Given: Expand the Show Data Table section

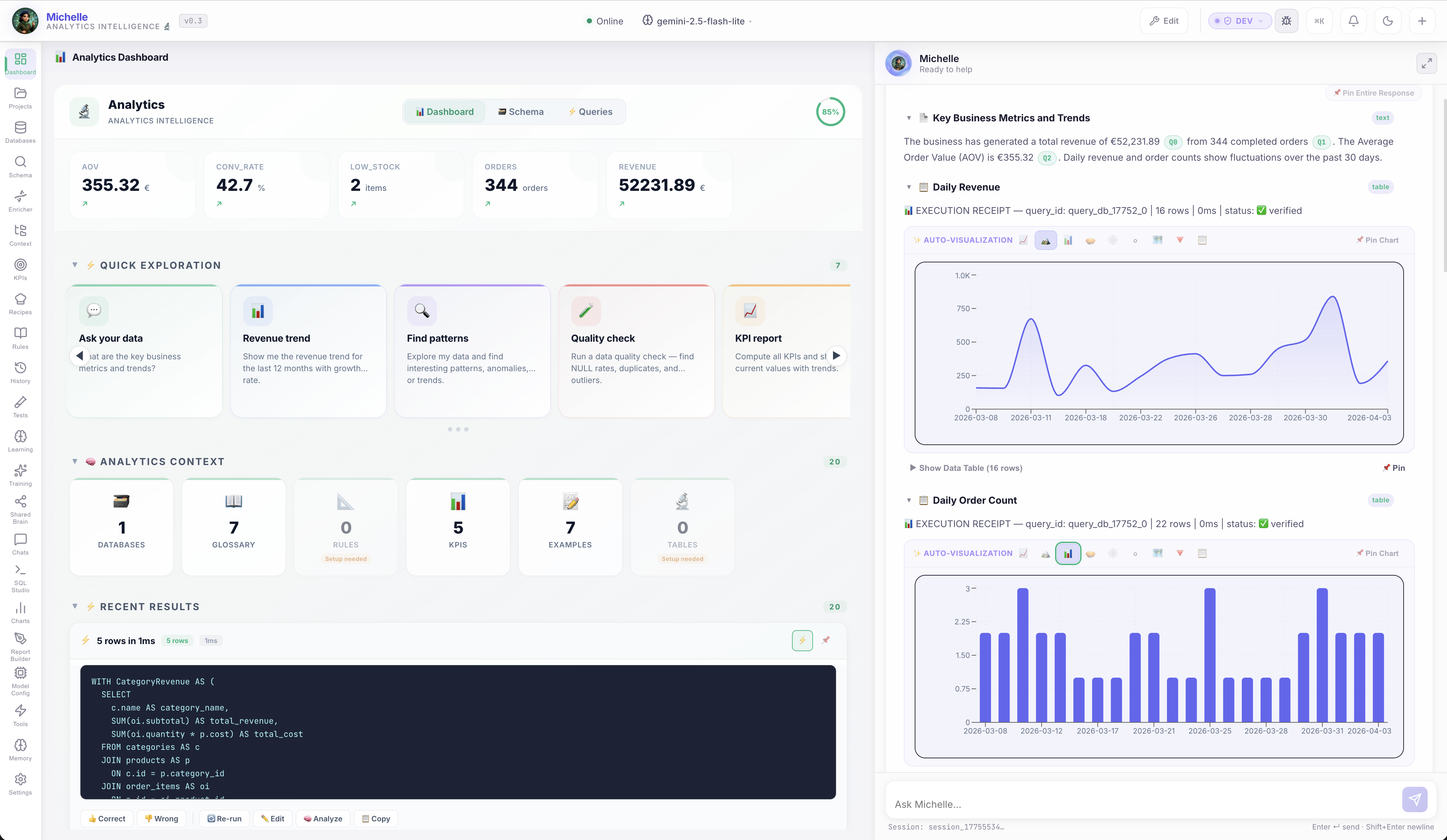Looking at the screenshot, I should (966, 468).
